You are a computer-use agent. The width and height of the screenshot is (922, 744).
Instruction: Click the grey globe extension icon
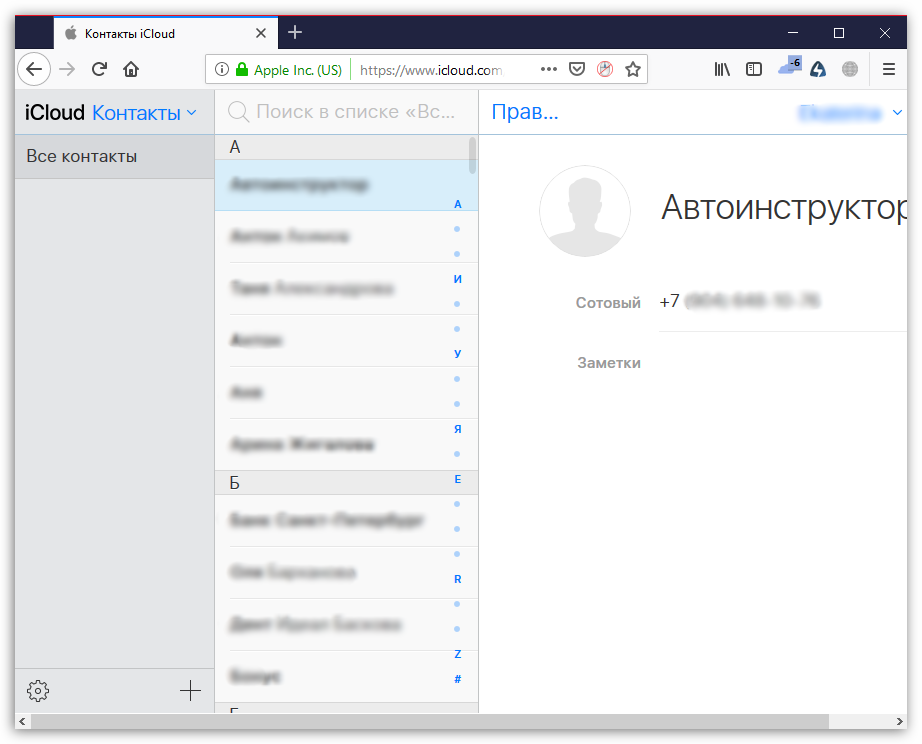pyautogui.click(x=850, y=69)
